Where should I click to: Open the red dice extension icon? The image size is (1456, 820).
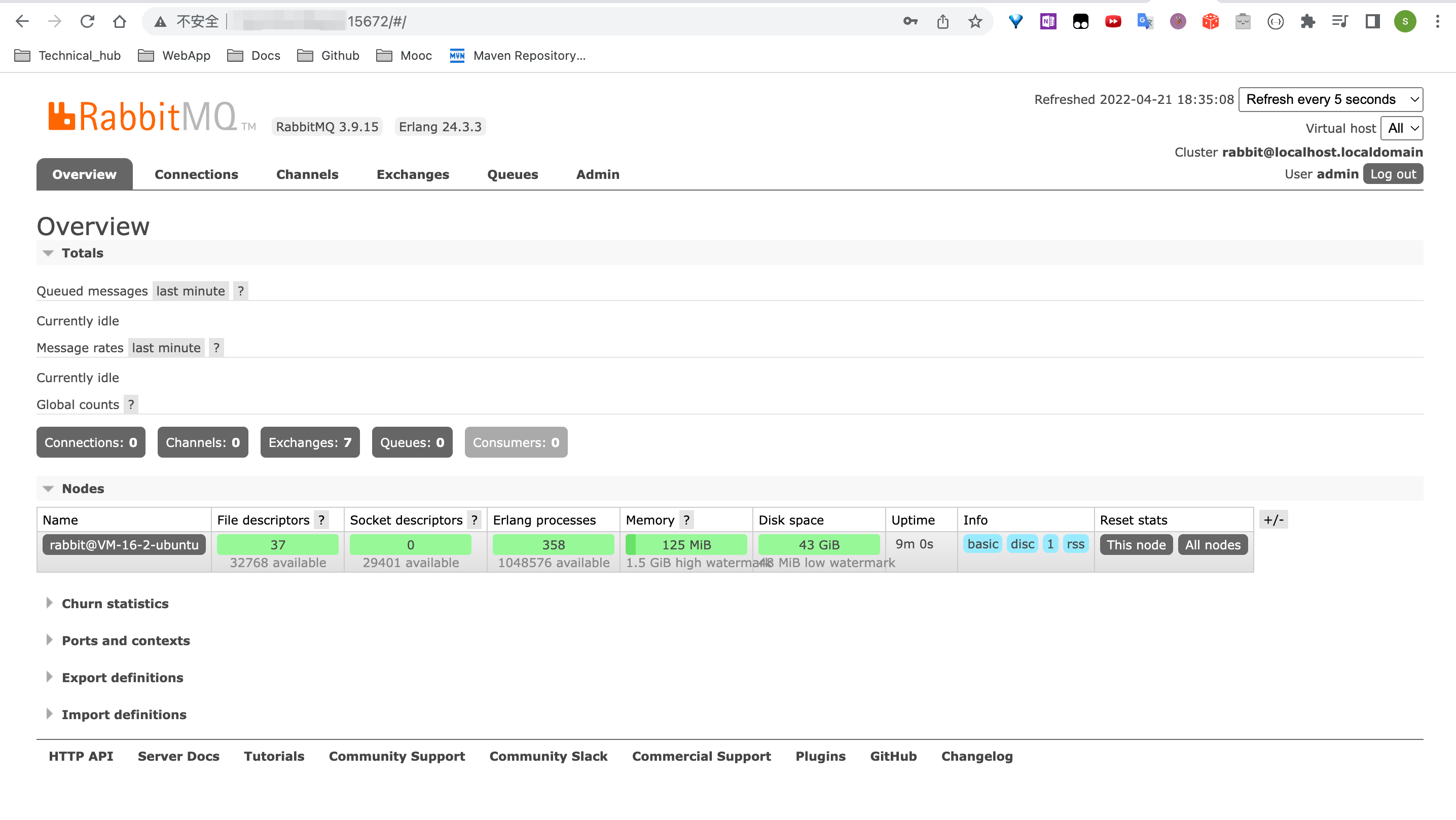[1210, 21]
